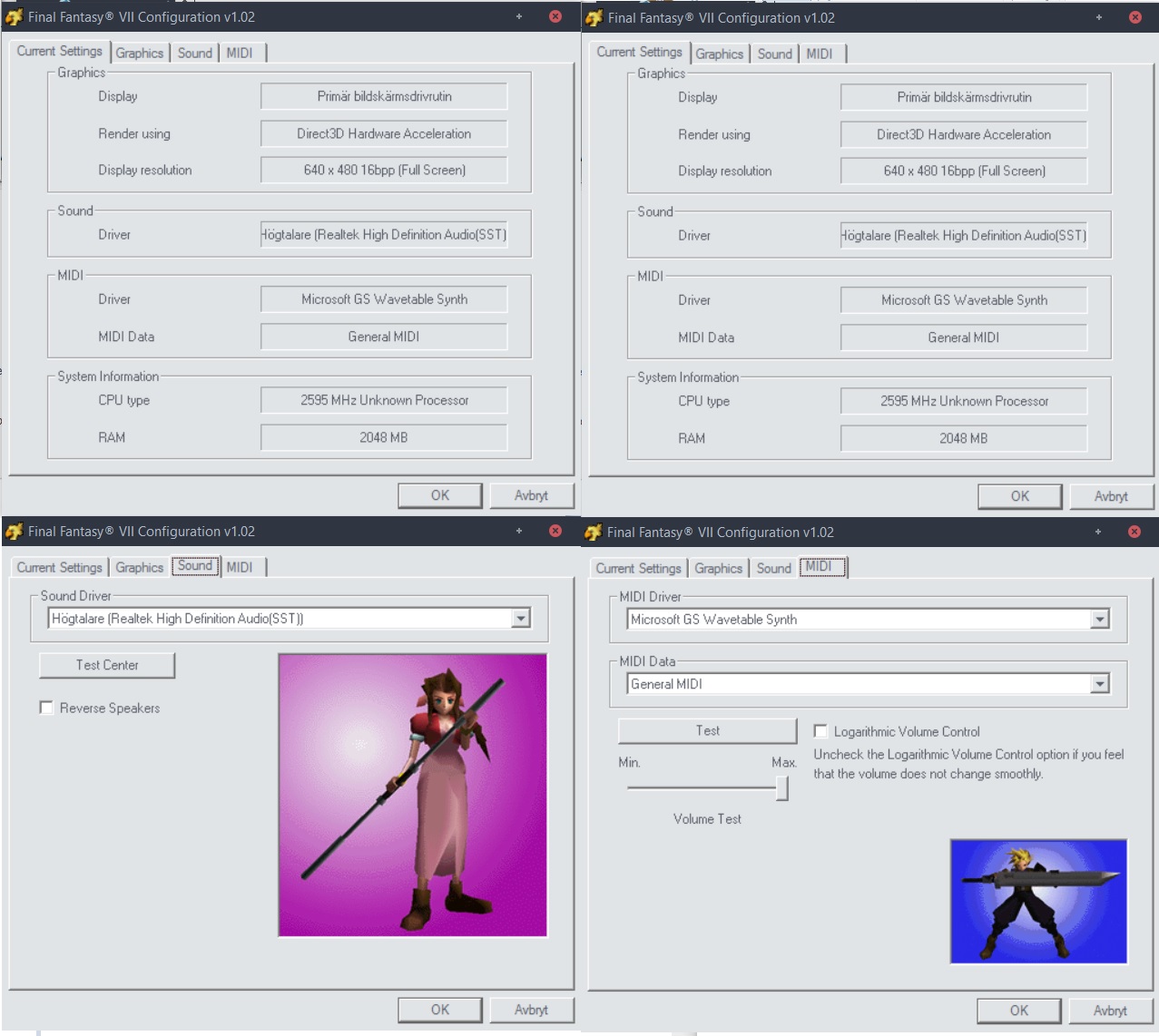Confirm with OK in top-left window
Screen dimensions: 1159x1036
[x=440, y=495]
